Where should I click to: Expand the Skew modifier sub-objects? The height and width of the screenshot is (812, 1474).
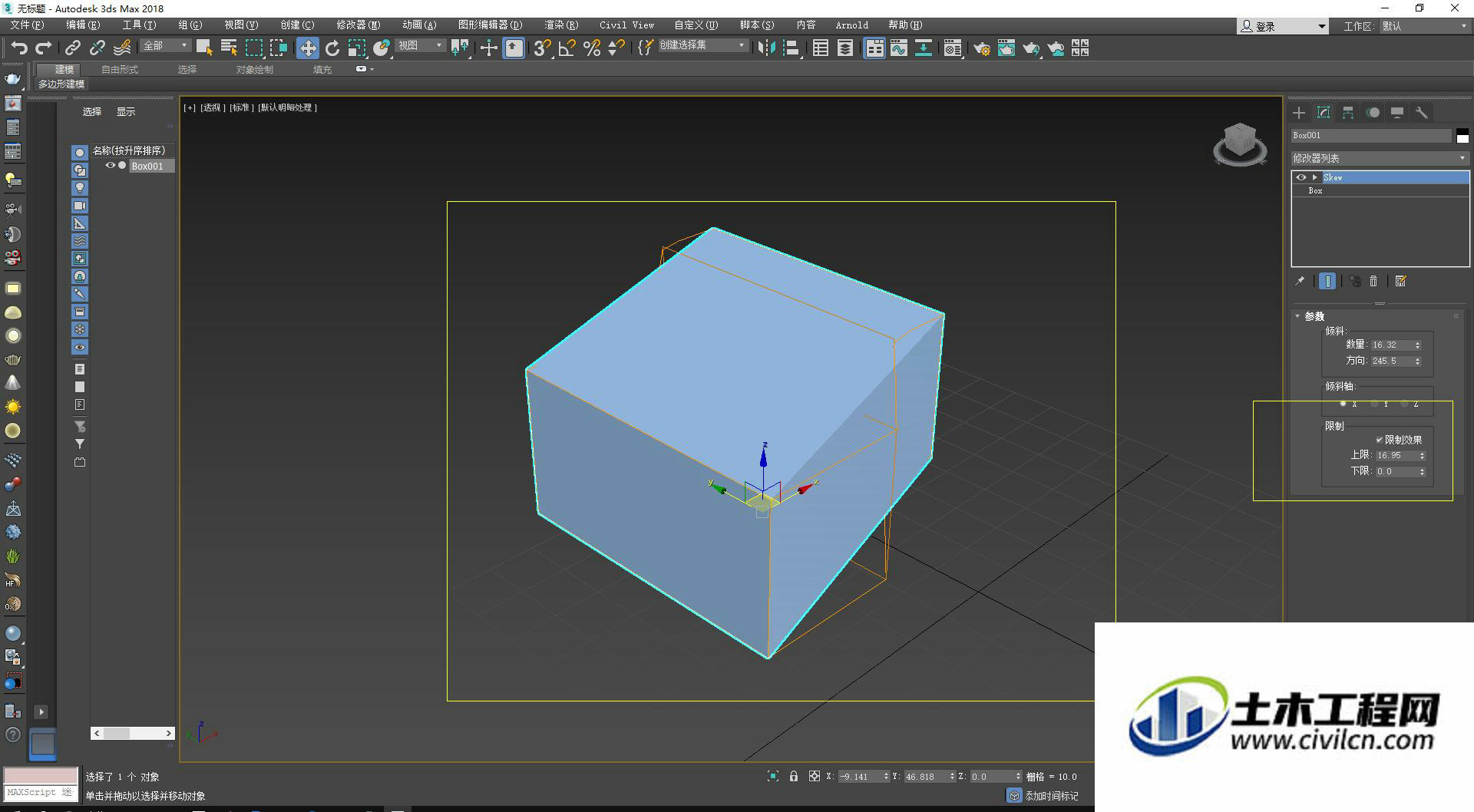tap(1315, 177)
